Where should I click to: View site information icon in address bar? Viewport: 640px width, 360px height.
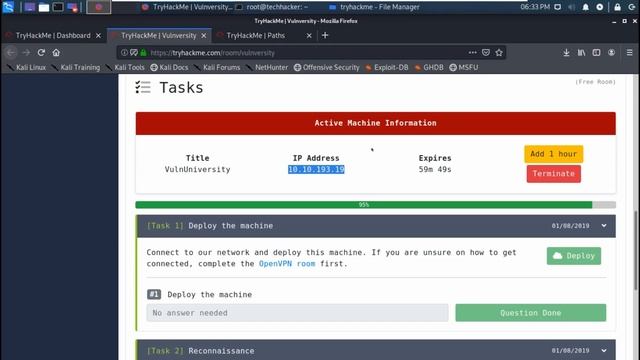pos(124,52)
